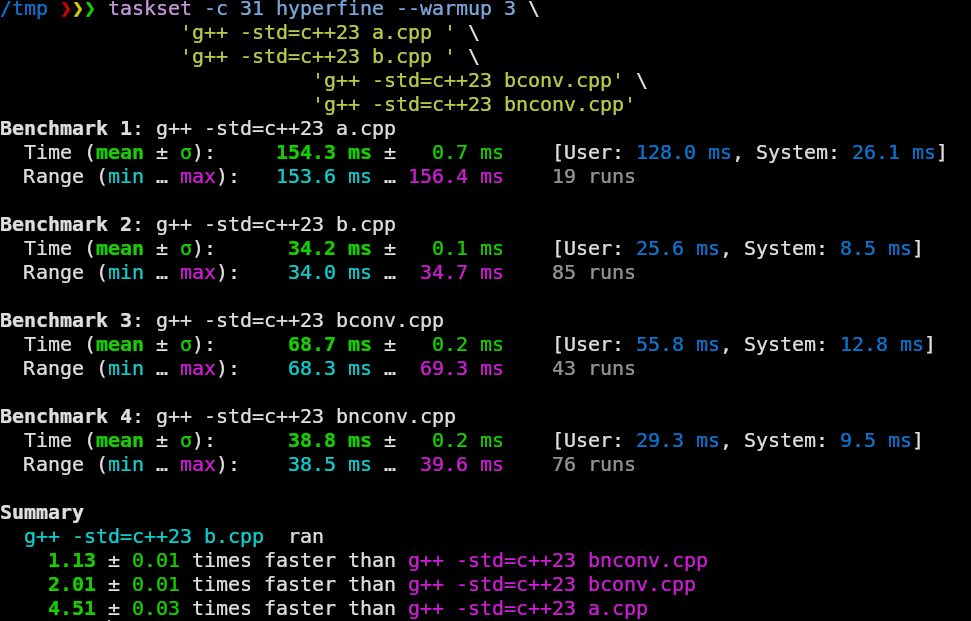The width and height of the screenshot is (971, 621).
Task: Click the quoted 'g++ -std=c++23 bconv.cpp' argument
Action: click(468, 81)
